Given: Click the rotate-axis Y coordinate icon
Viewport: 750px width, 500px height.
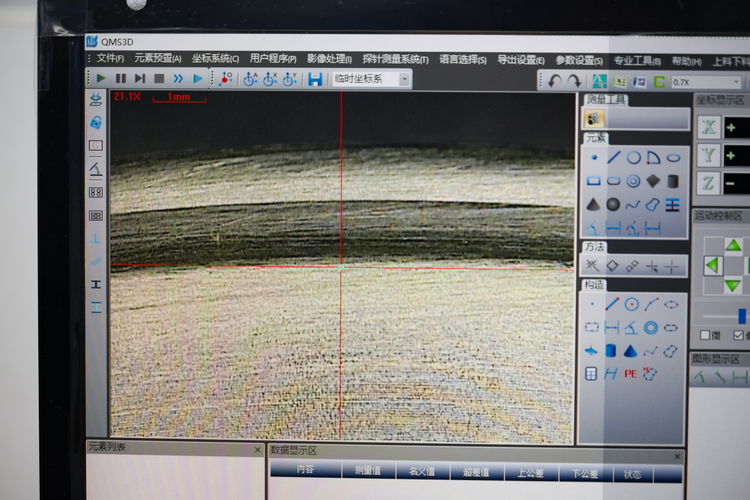Looking at the screenshot, I should tap(290, 78).
